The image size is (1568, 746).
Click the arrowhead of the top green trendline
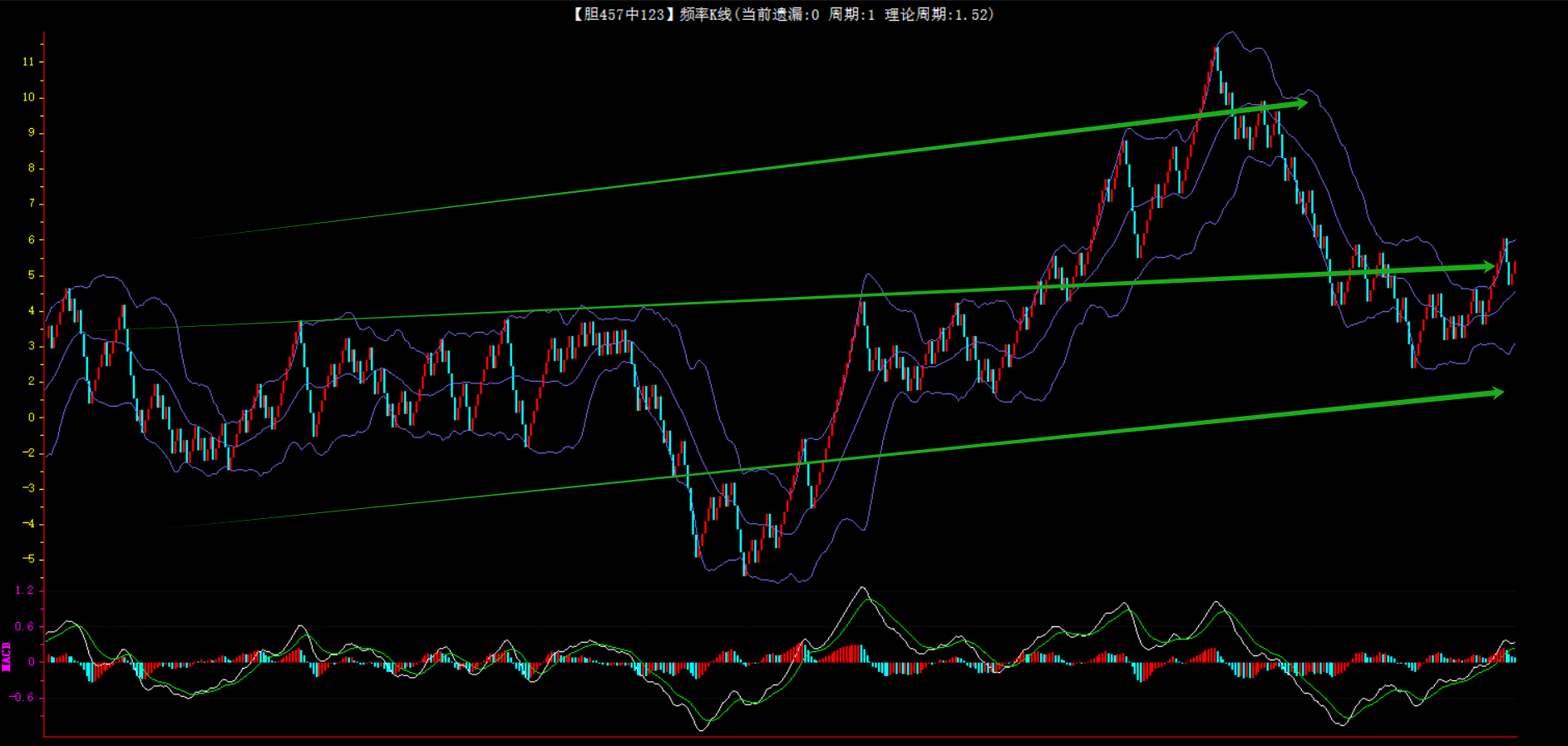[1301, 103]
